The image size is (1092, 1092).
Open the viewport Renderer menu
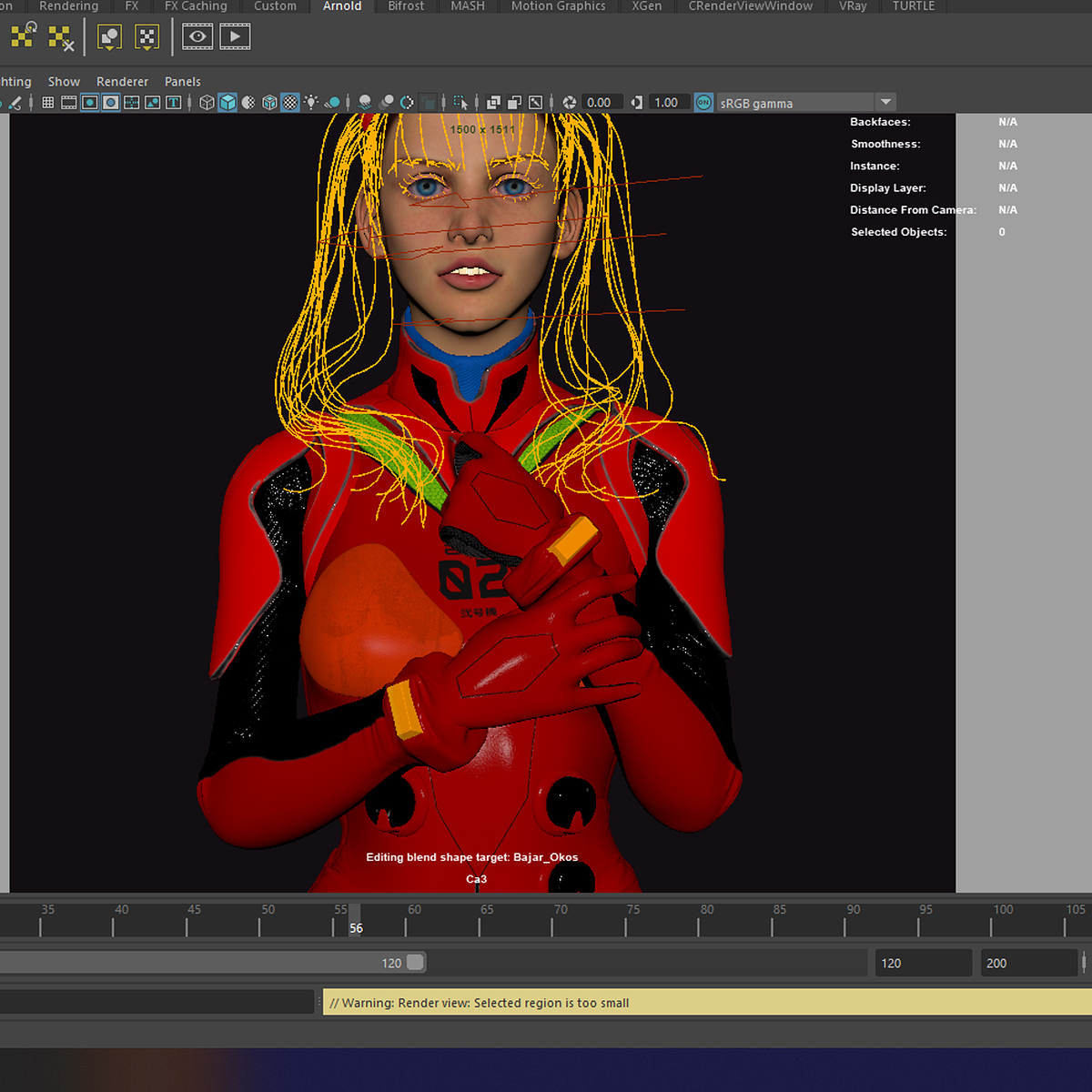click(122, 82)
